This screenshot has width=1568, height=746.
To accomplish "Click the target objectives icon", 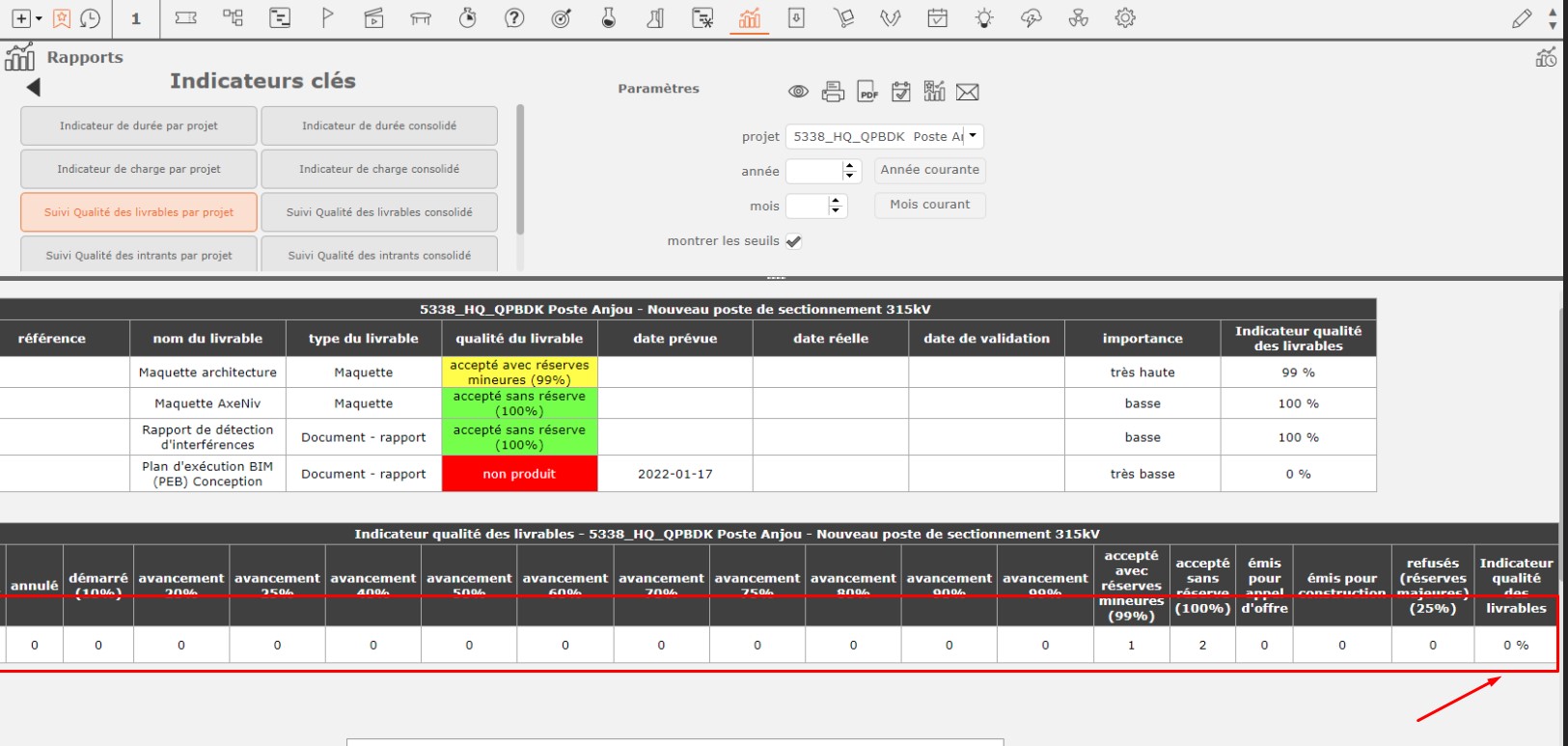I will coord(562,18).
